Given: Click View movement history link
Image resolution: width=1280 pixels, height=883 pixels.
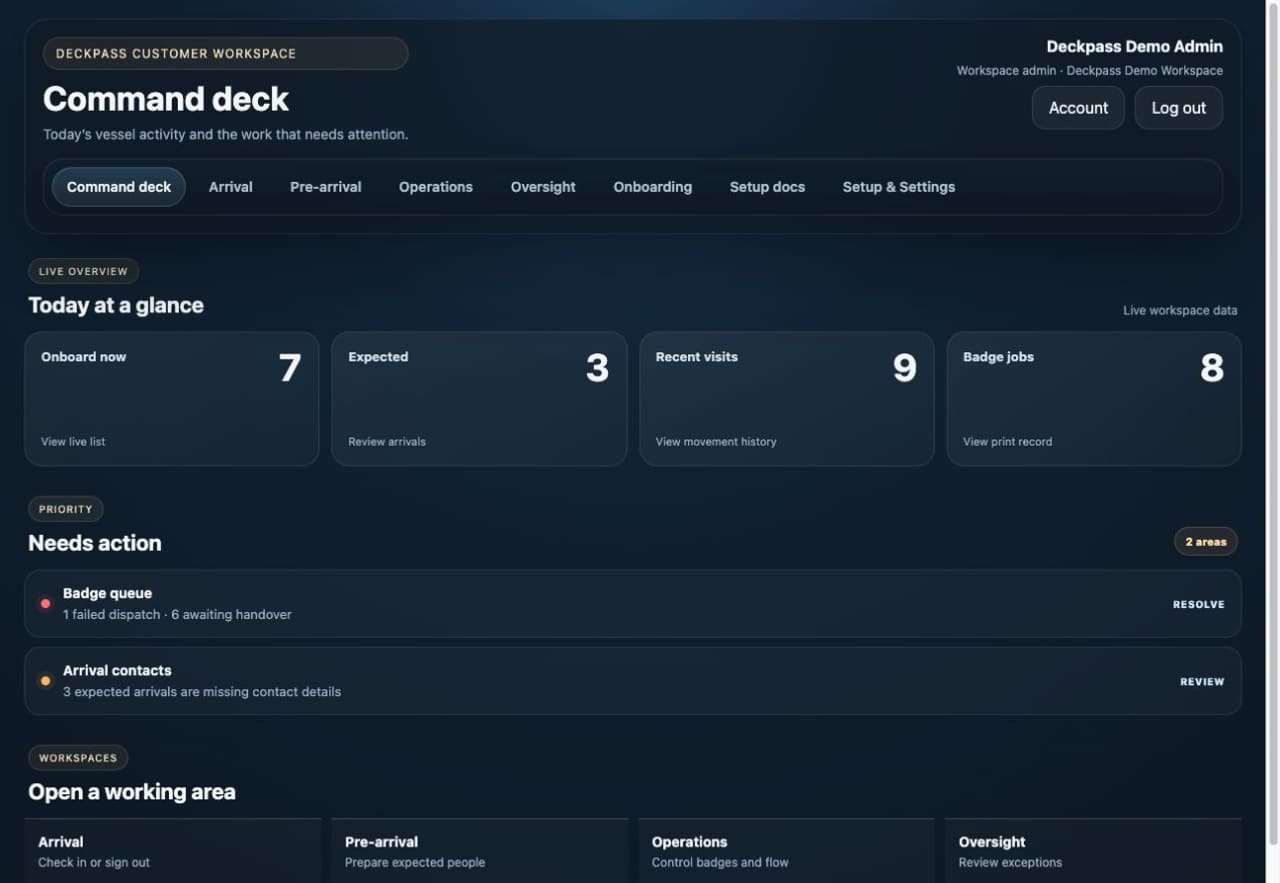Looking at the screenshot, I should tap(716, 442).
